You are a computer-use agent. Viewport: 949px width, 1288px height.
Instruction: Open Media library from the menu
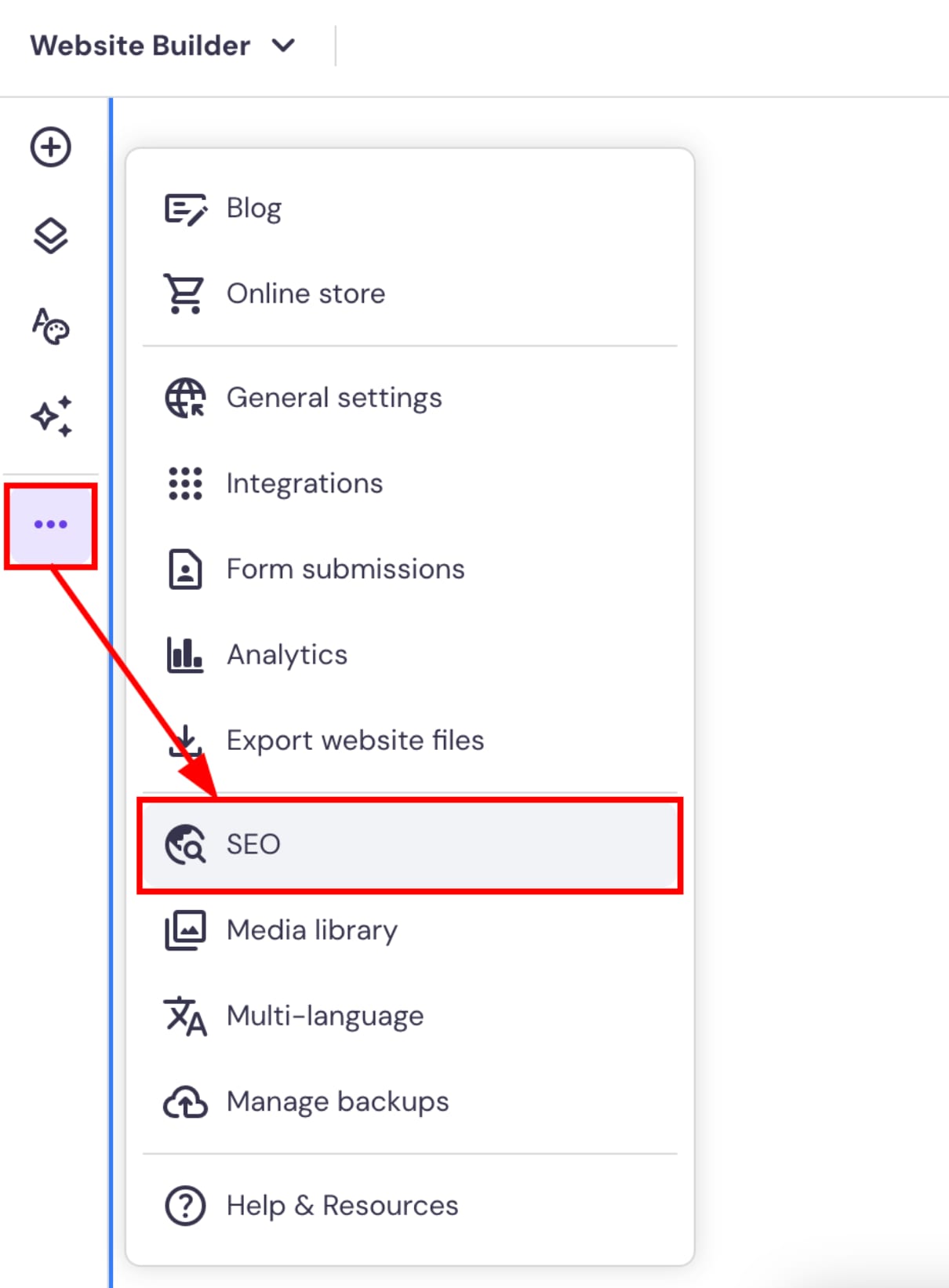311,930
